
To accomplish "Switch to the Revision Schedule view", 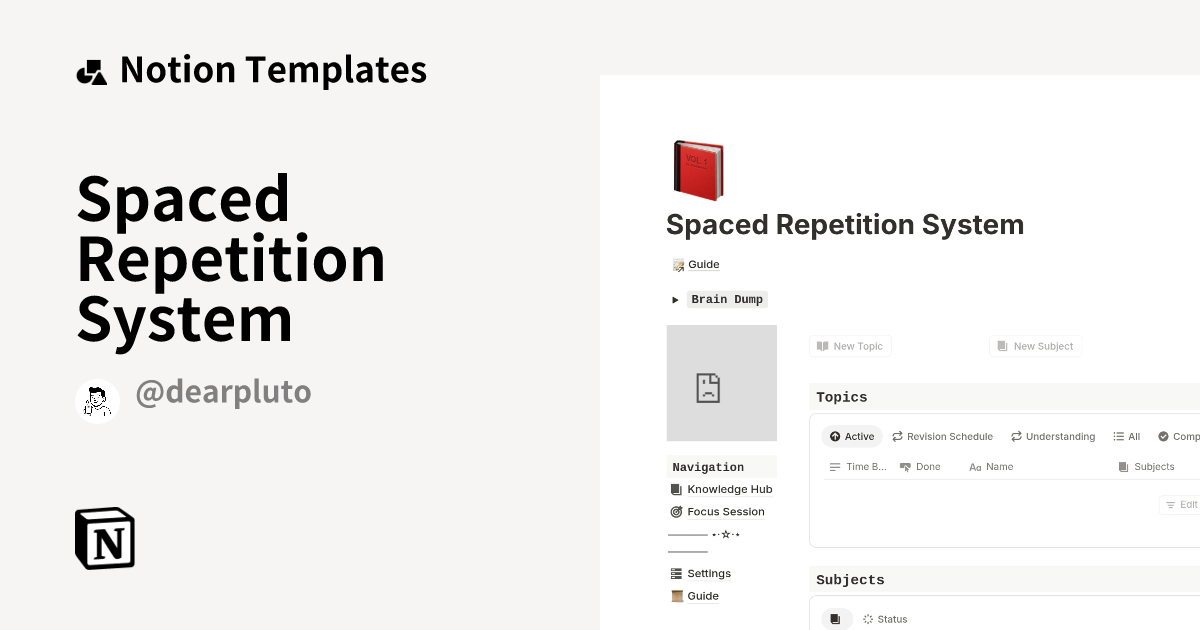I will (942, 436).
